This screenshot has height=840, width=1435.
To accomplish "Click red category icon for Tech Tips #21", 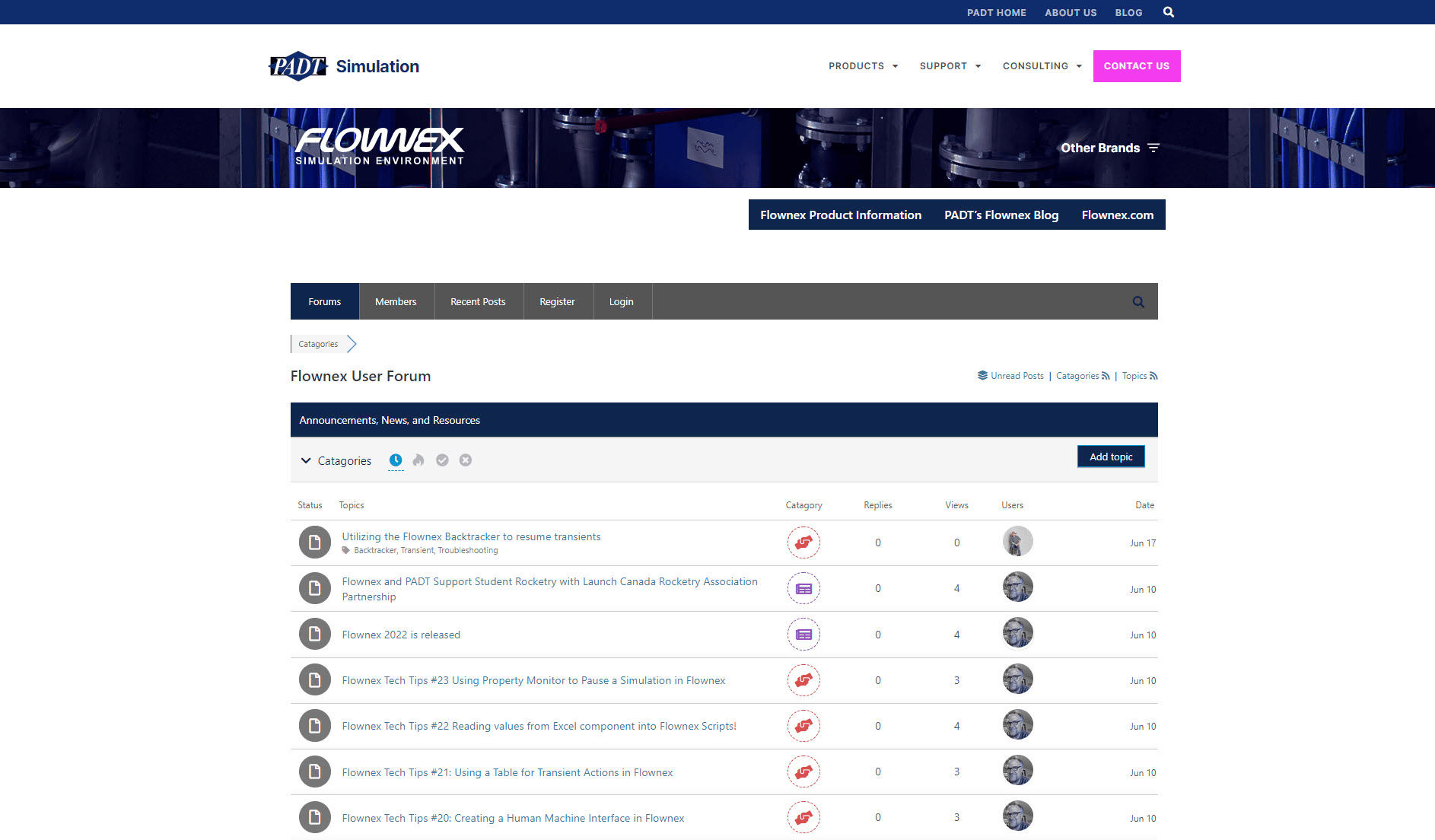I will tap(803, 772).
